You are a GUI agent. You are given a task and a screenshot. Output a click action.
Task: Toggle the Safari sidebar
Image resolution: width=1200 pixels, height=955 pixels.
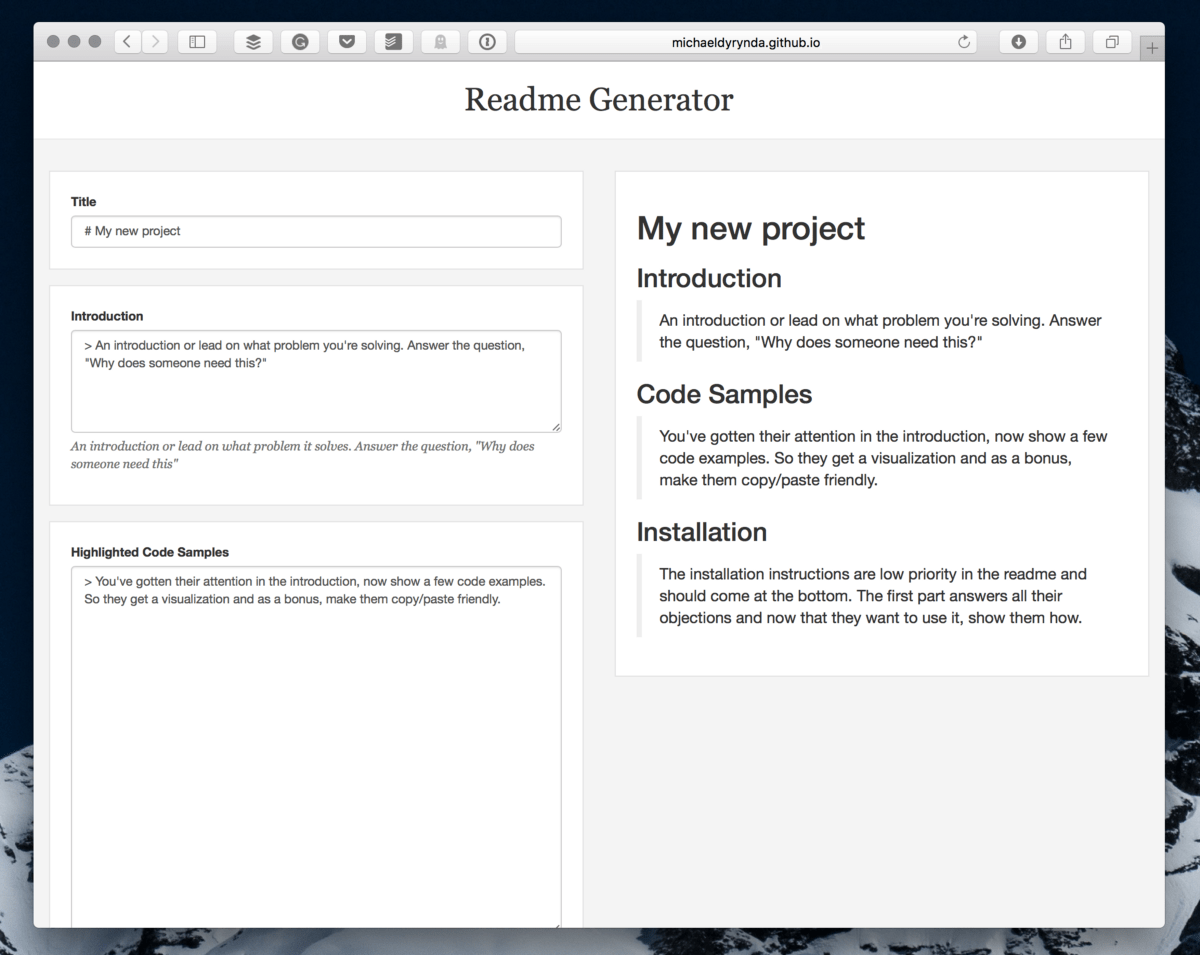tap(197, 42)
